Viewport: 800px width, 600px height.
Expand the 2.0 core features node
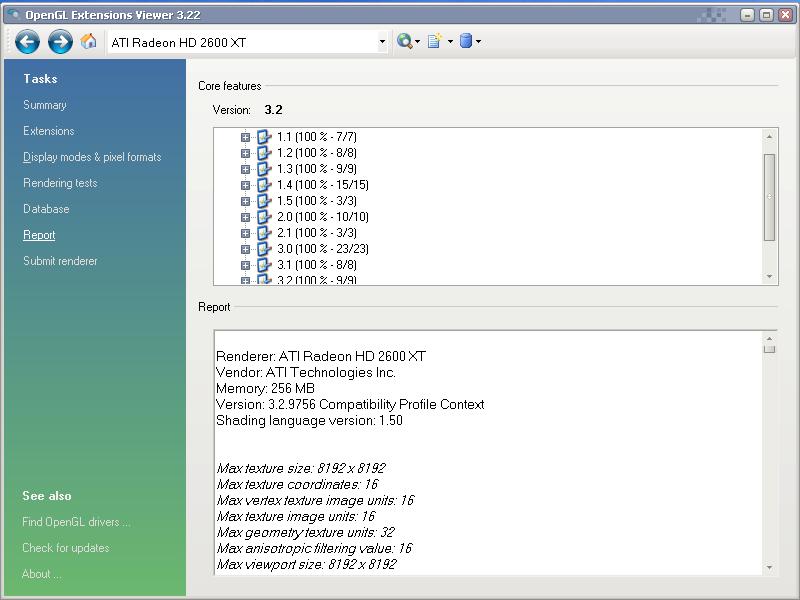tap(245, 217)
